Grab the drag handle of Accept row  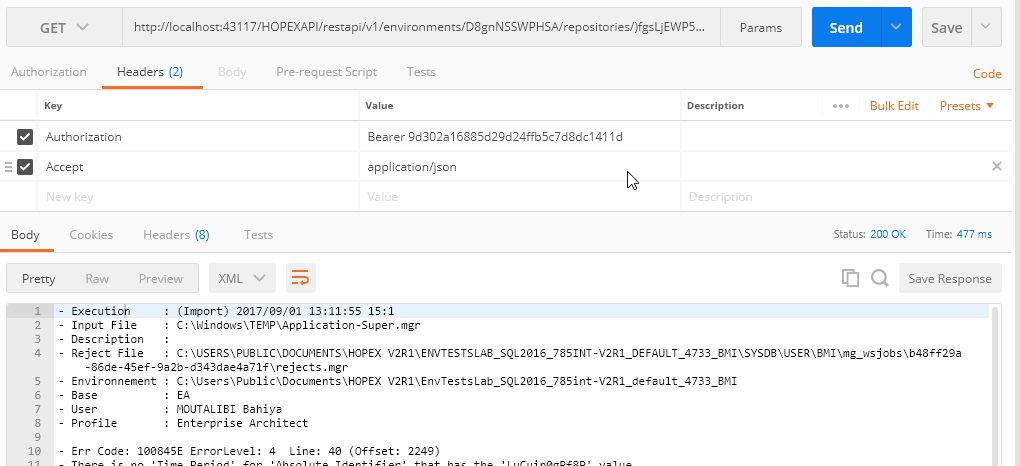click(8, 167)
